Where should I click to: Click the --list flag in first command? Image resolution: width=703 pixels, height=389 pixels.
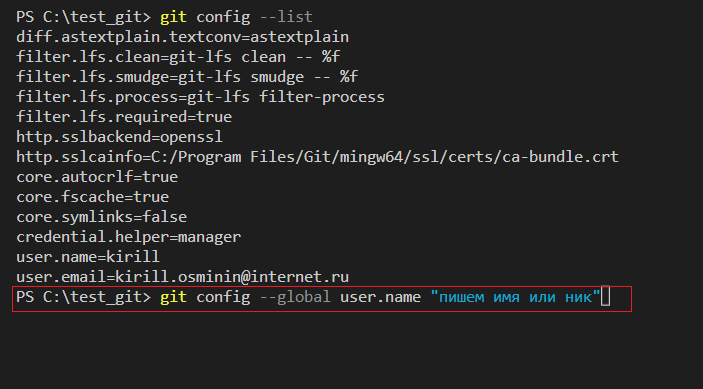tap(286, 17)
